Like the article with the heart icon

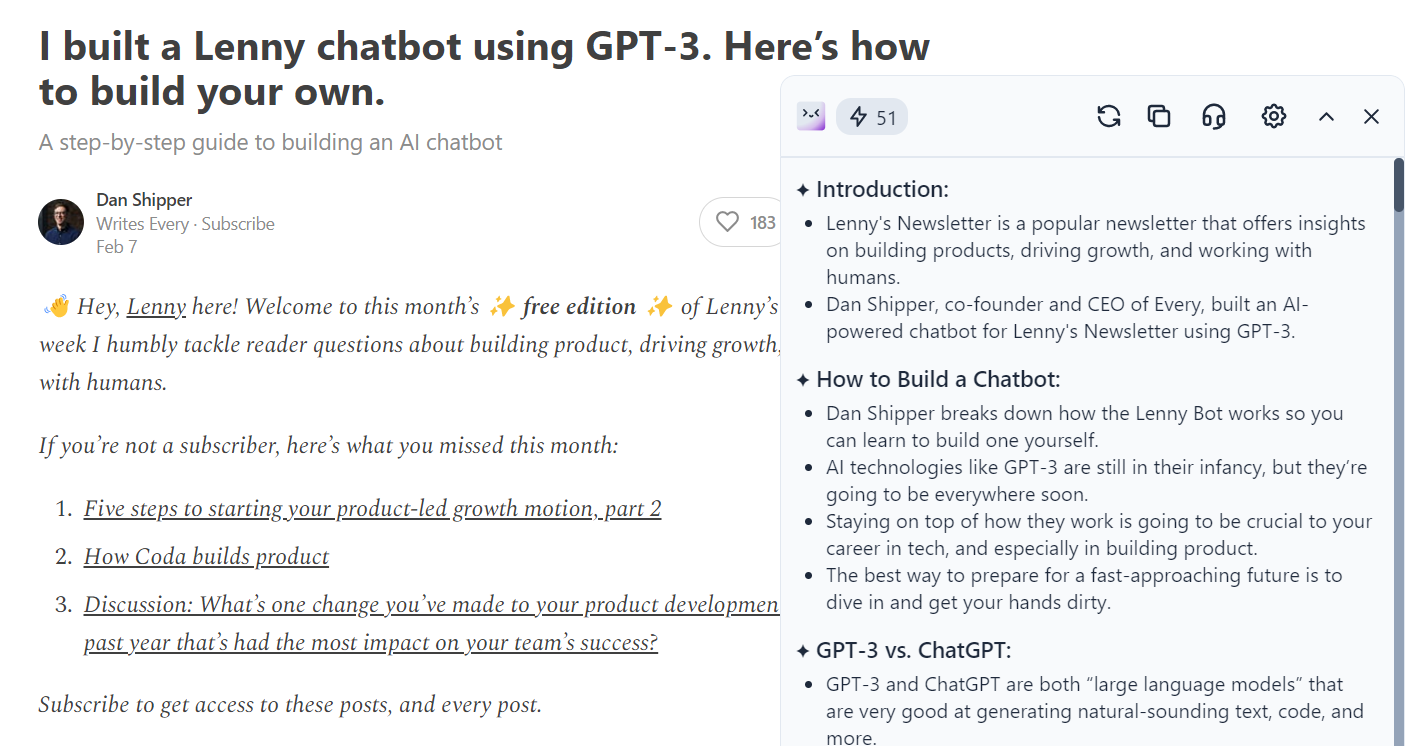tap(728, 221)
